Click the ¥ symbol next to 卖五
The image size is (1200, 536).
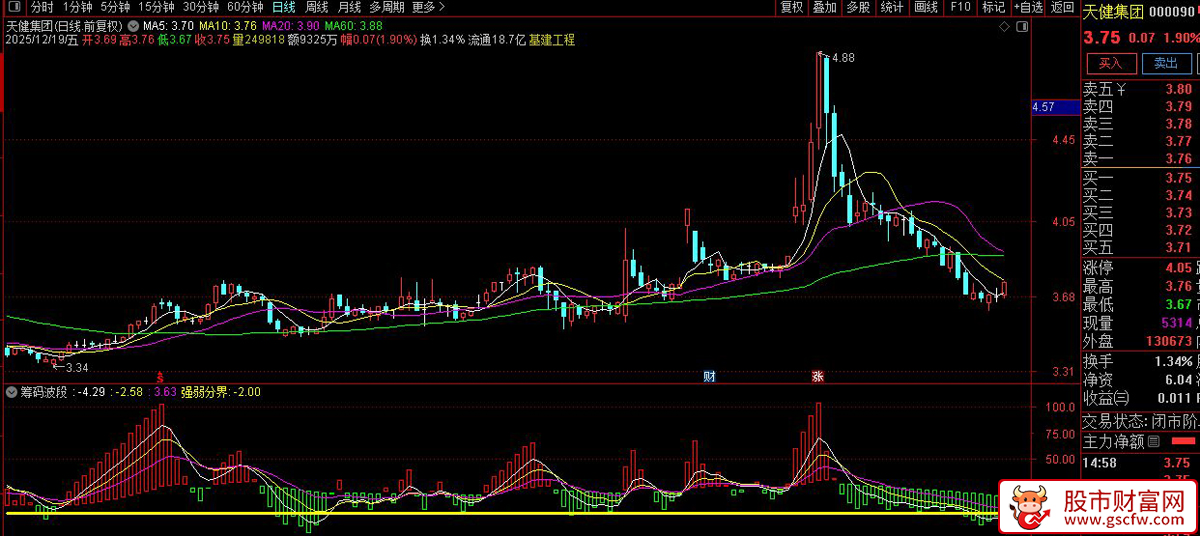coord(1122,90)
